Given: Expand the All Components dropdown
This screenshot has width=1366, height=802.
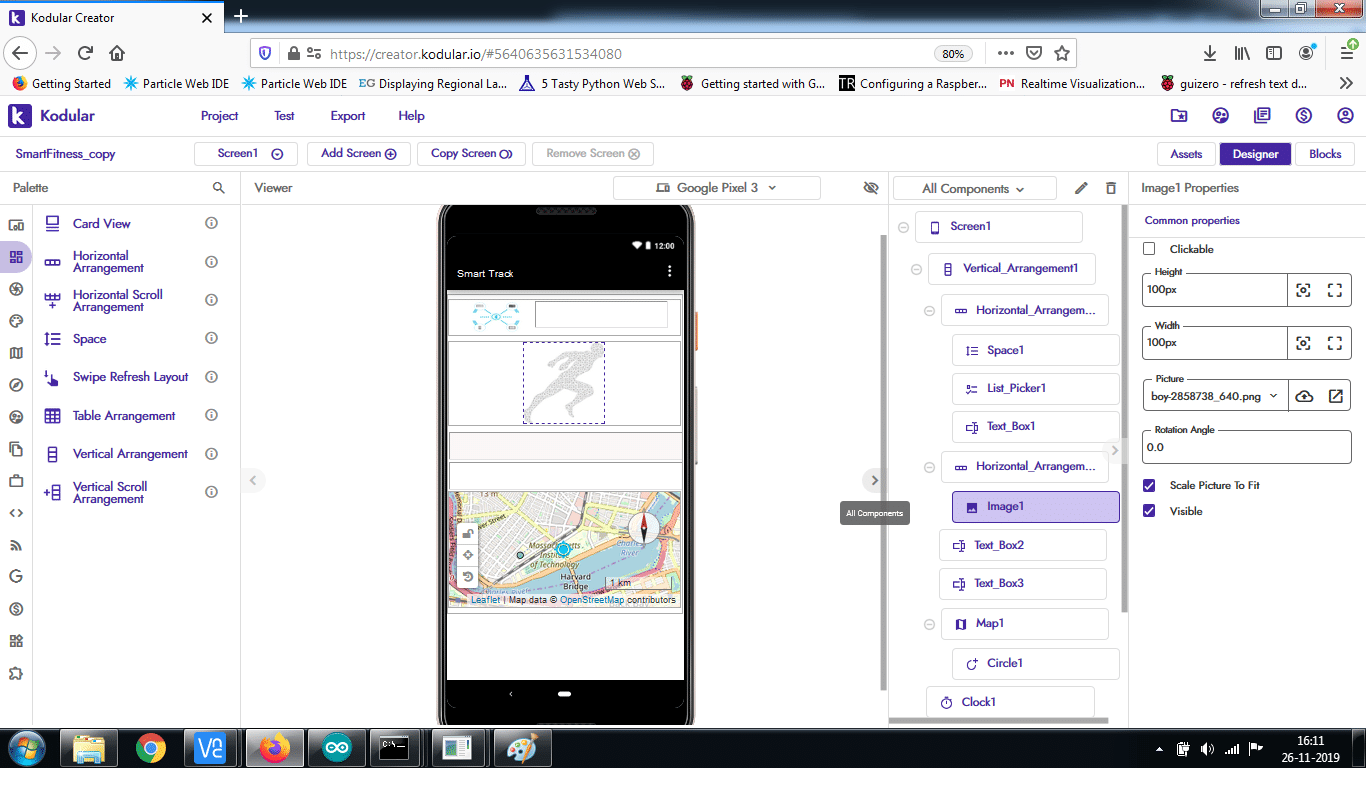Looking at the screenshot, I should coord(974,188).
